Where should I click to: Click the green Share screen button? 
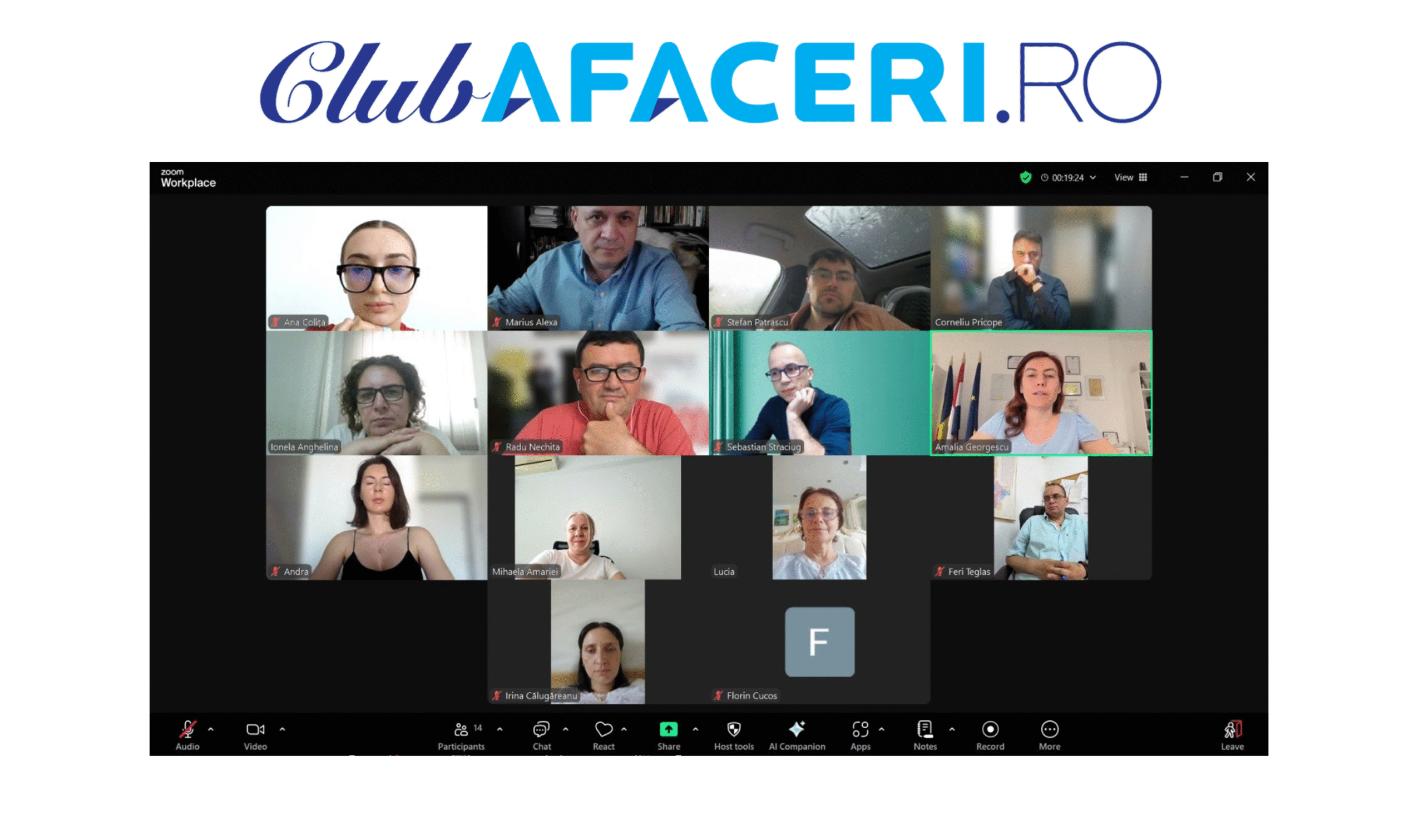(x=669, y=729)
